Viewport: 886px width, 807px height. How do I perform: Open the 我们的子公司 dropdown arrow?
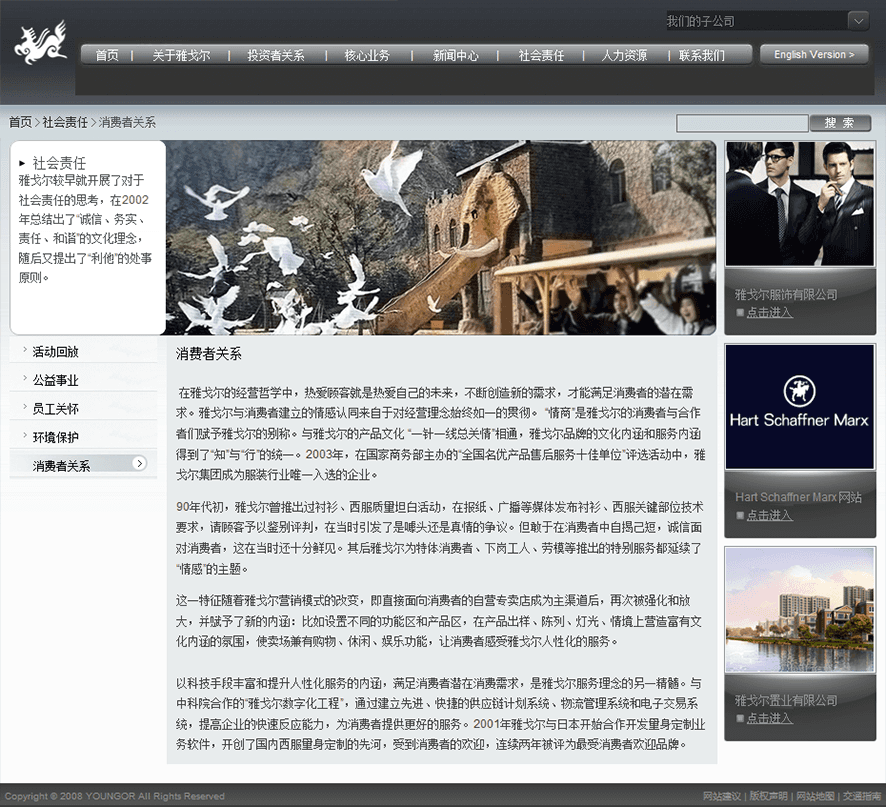tap(858, 21)
